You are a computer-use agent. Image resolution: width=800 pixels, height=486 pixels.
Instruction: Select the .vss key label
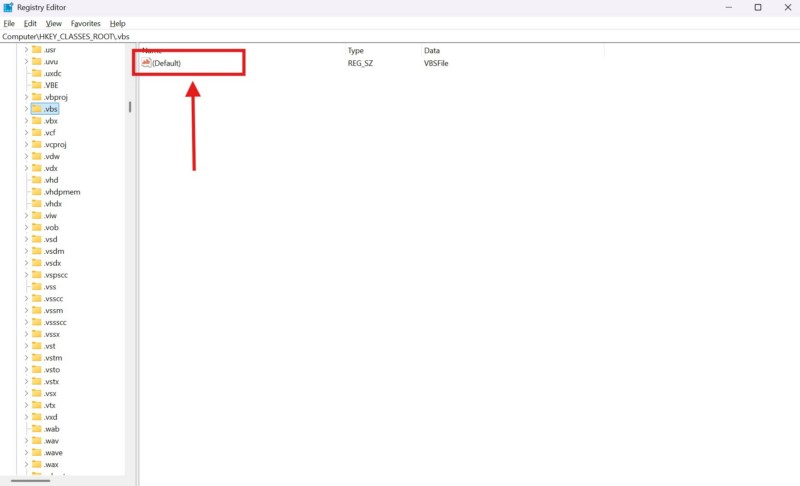coord(50,287)
